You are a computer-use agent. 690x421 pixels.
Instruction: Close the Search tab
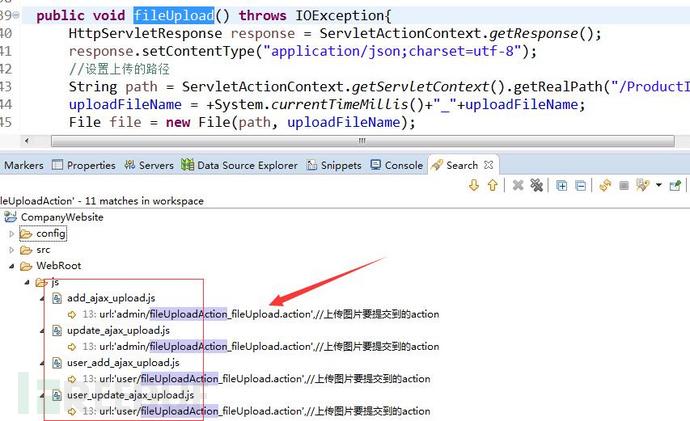488,165
